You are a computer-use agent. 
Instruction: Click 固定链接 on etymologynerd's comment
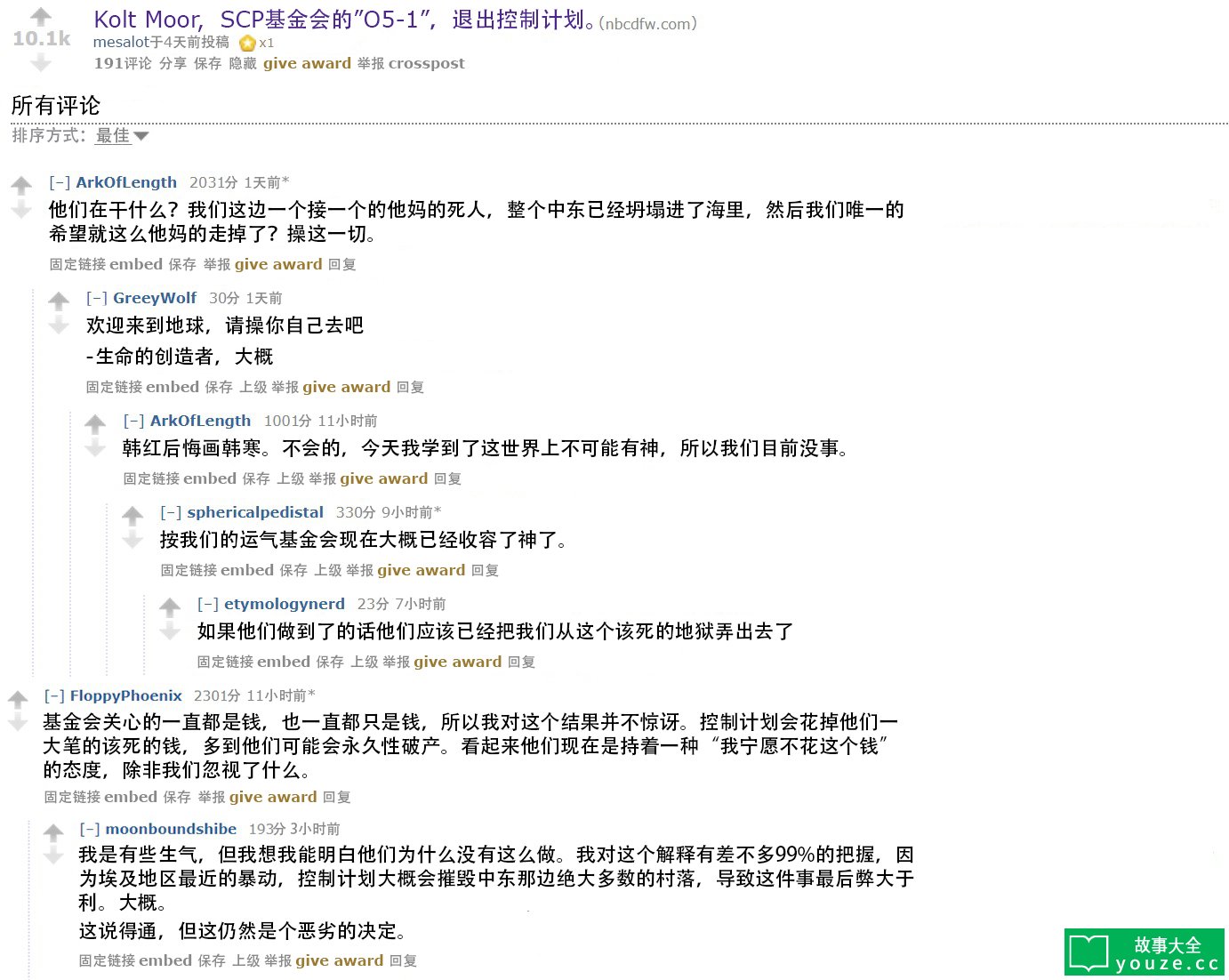coord(225,662)
